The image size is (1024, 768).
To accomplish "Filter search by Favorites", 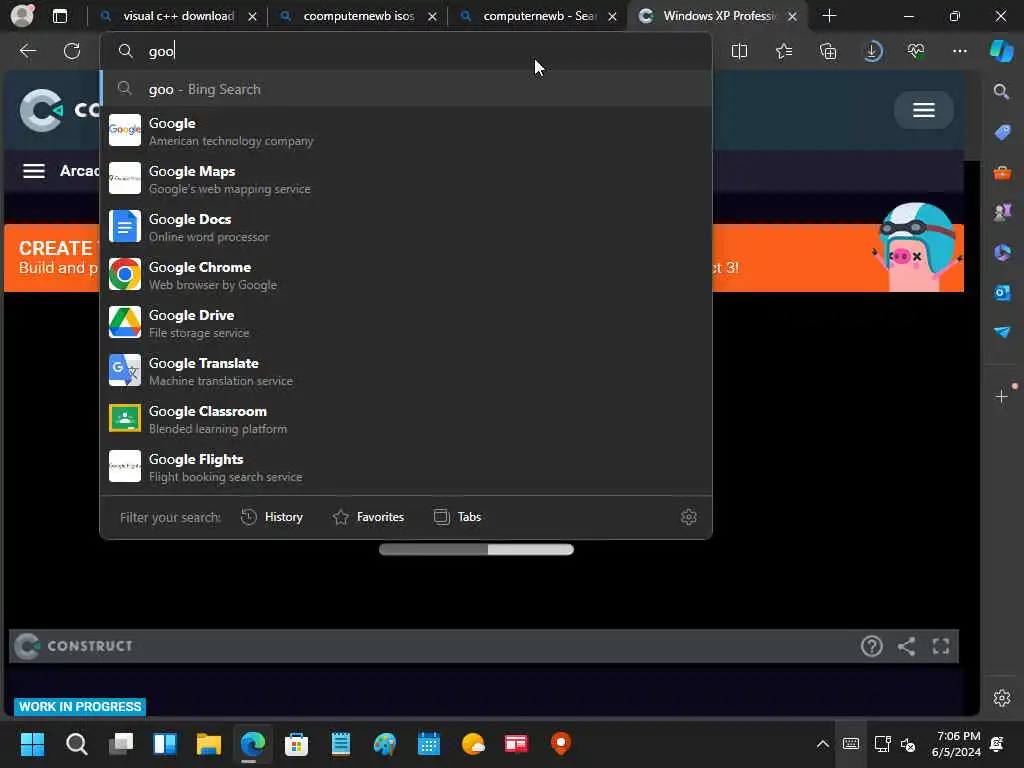I will pos(368,517).
